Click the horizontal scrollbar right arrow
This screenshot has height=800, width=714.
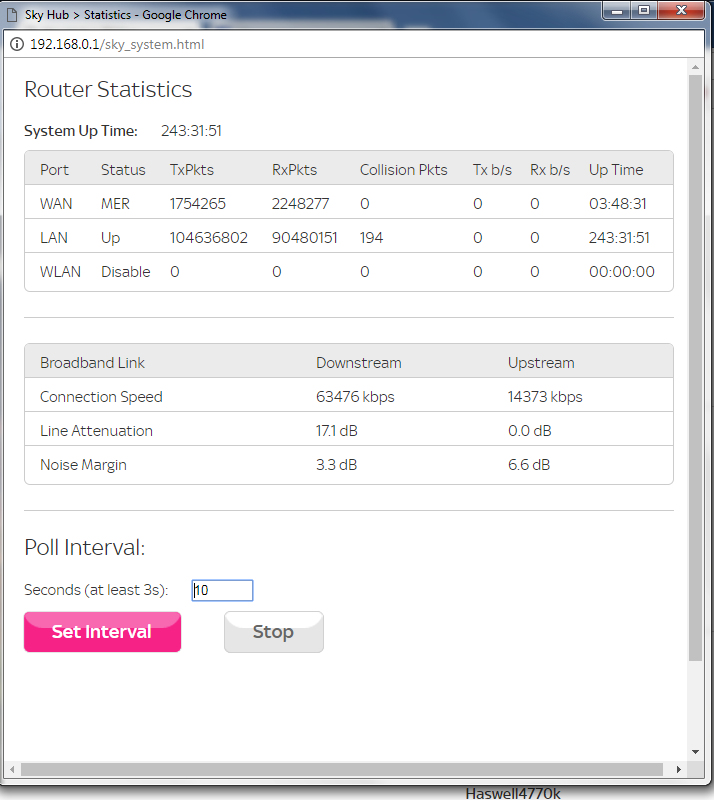(679, 769)
